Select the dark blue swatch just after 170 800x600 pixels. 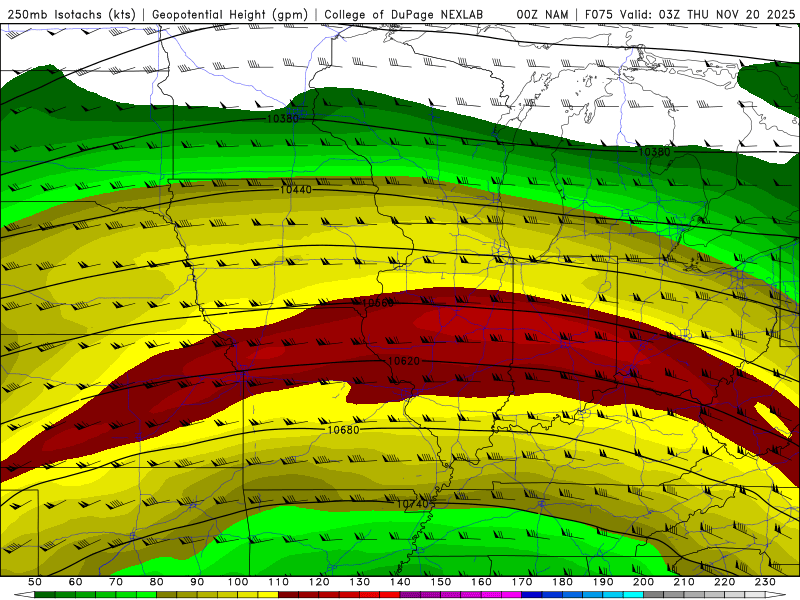click(x=532, y=594)
